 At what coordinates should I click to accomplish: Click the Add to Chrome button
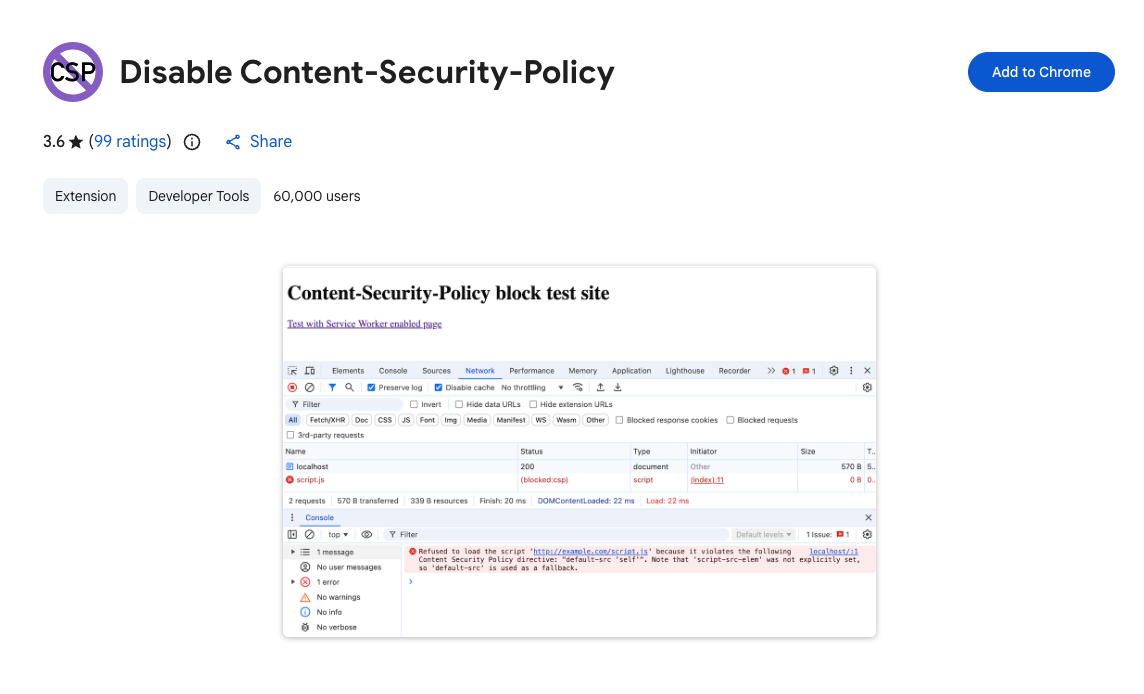(x=1040, y=72)
